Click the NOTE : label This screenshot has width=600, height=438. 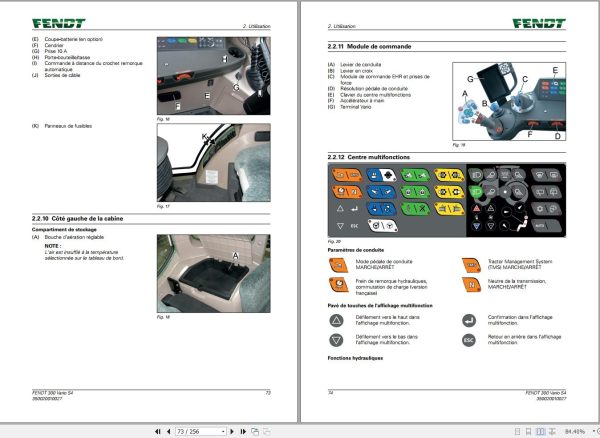point(53,246)
